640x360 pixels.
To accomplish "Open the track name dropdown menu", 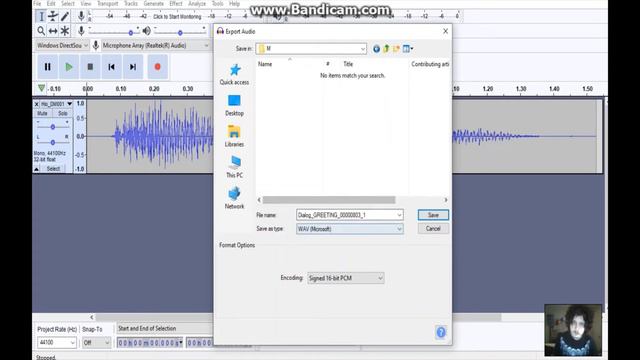I will coord(69,104).
